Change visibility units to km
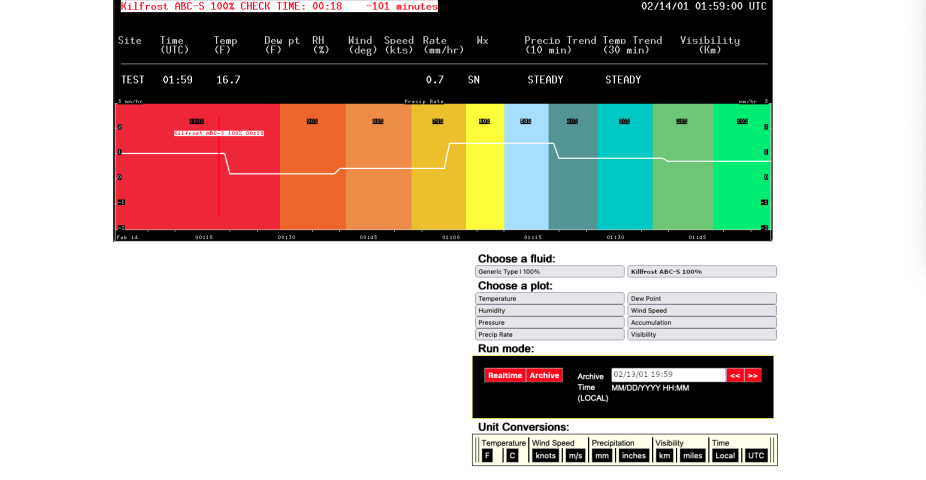Screen dimensions: 926x480 click(665, 455)
